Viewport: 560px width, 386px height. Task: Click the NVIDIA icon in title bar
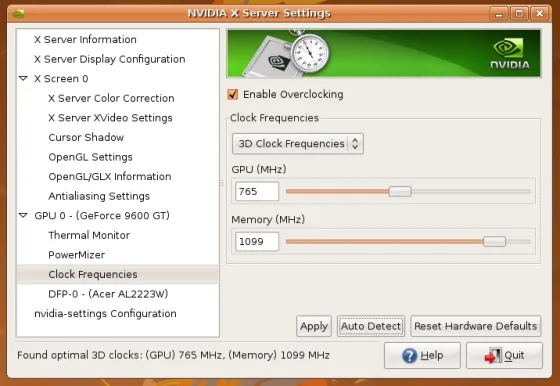click(x=18, y=14)
